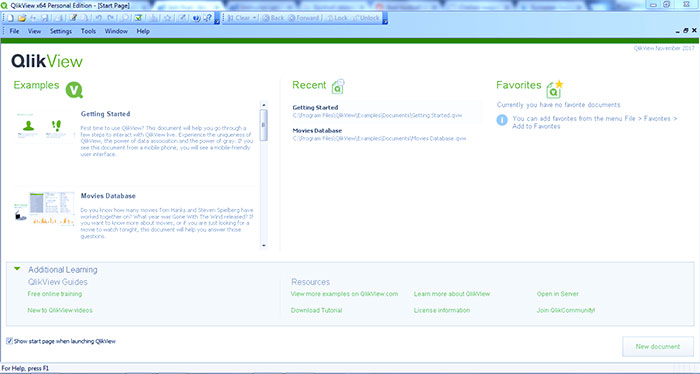
Task: Click the Save disk toolbar icon
Action: [x=45, y=18]
